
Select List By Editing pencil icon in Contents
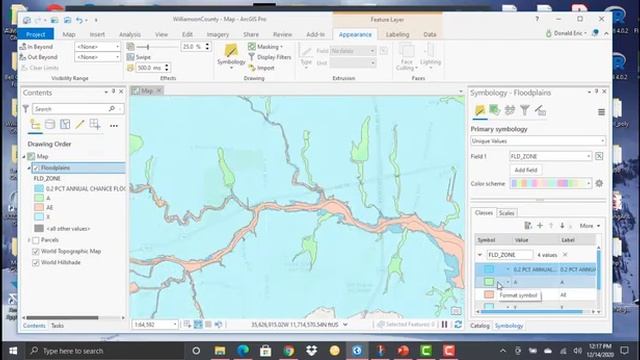80,124
